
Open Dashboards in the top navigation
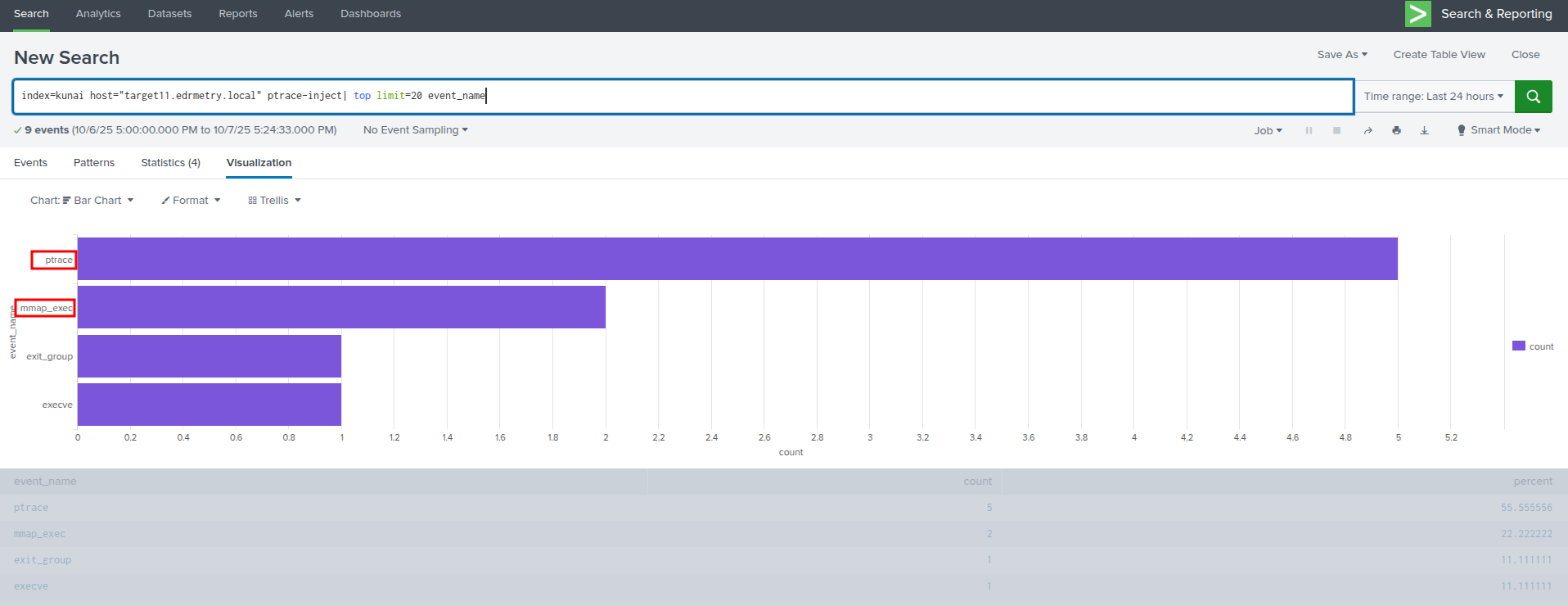[x=371, y=14]
